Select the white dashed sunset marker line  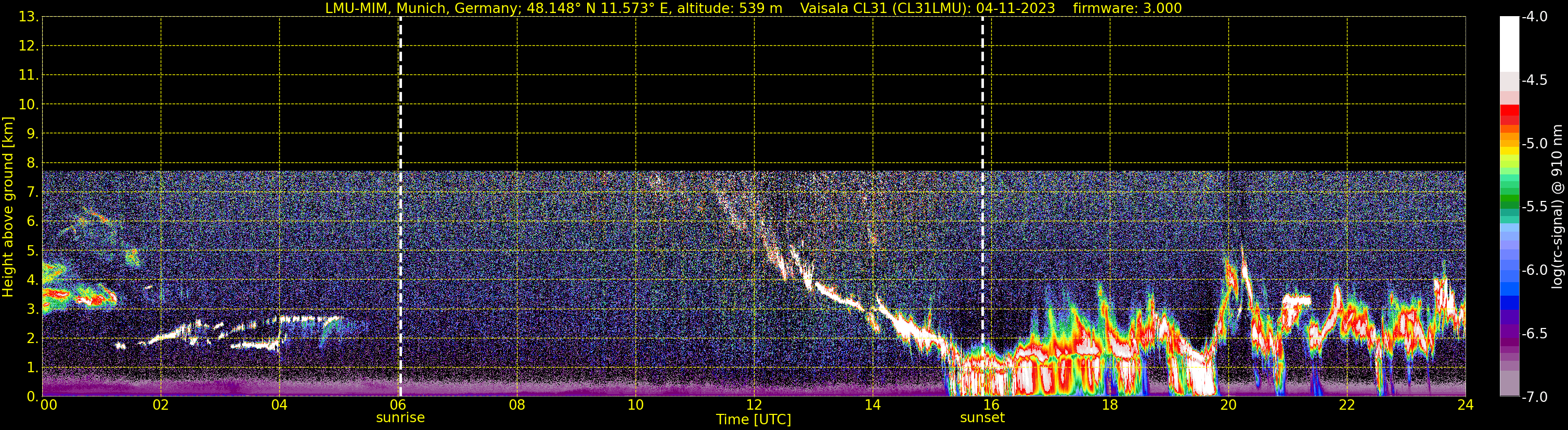pos(982,207)
